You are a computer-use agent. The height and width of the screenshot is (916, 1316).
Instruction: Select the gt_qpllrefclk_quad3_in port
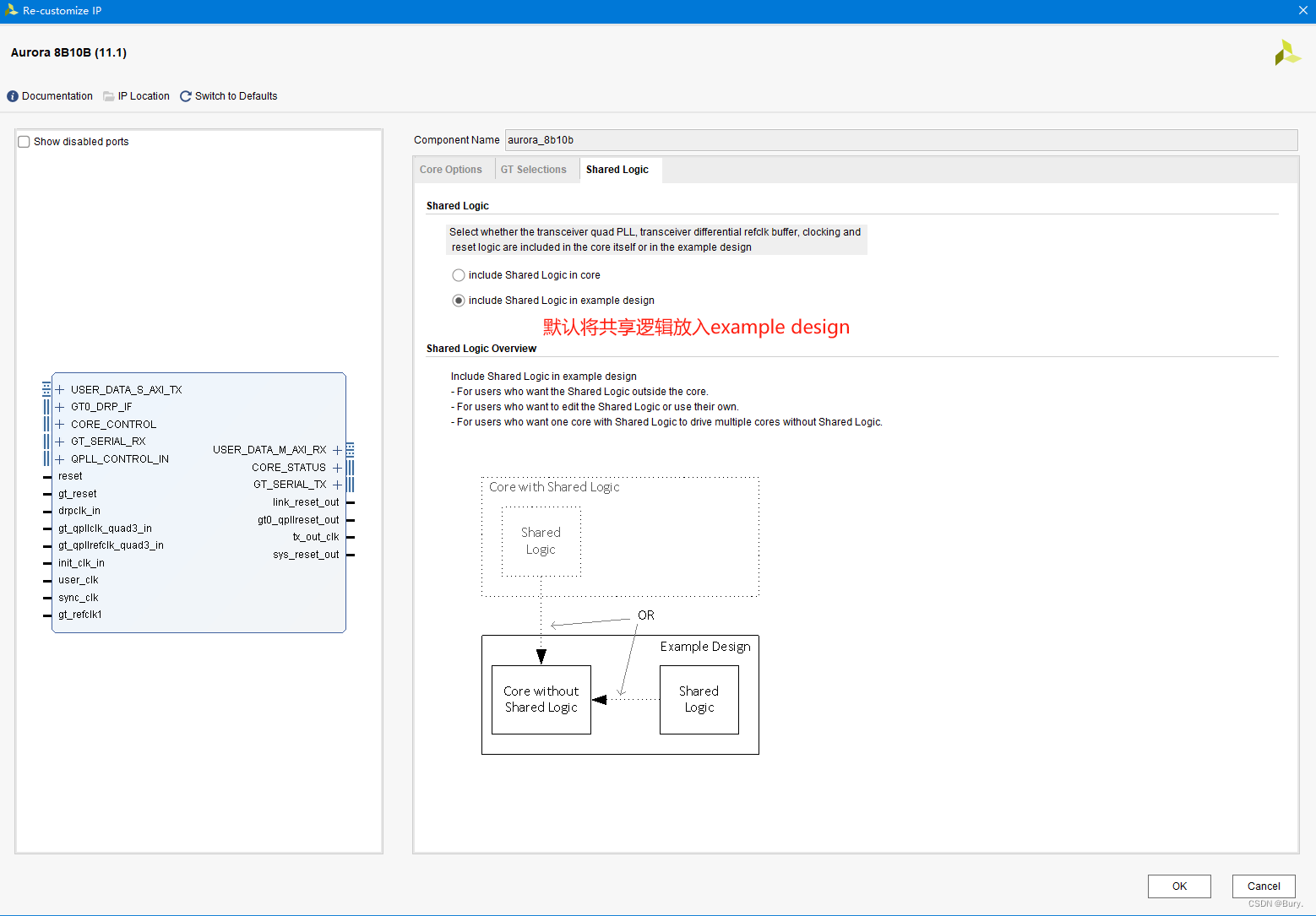coord(111,545)
